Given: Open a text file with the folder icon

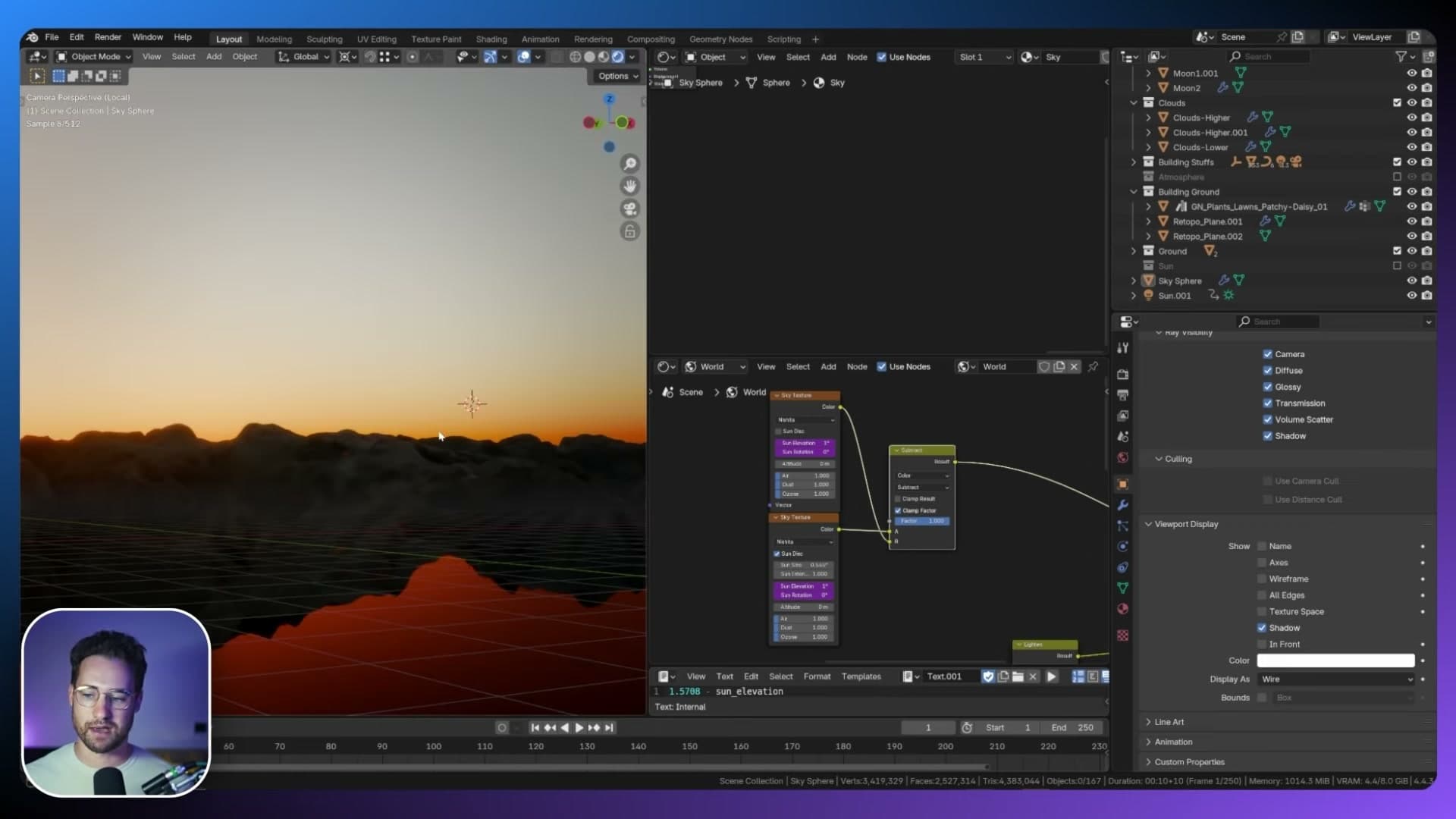Looking at the screenshot, I should click(x=1018, y=676).
